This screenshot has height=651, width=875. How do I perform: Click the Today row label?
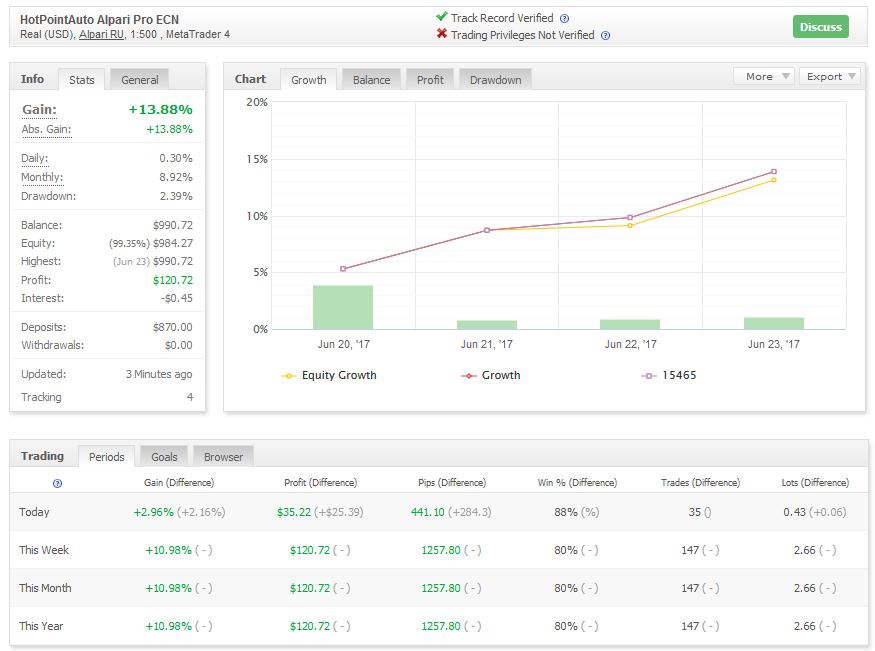tap(34, 512)
